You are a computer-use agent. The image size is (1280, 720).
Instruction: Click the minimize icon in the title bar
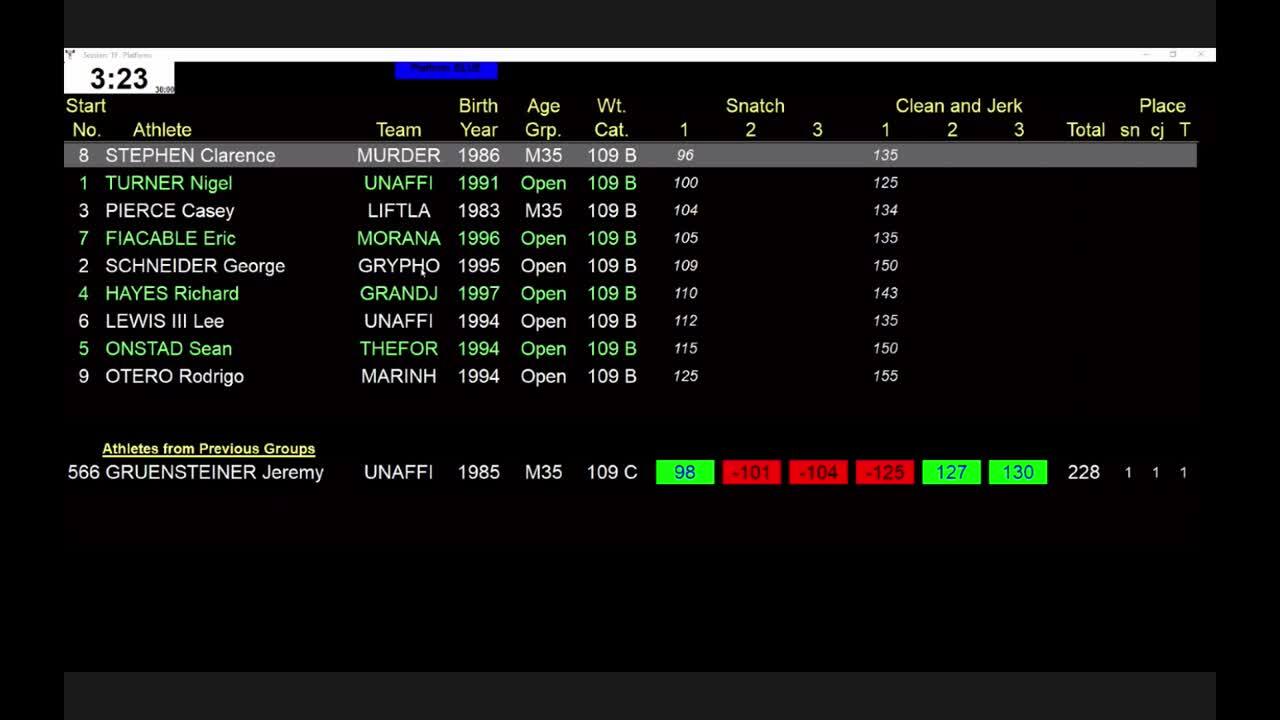[x=1148, y=54]
